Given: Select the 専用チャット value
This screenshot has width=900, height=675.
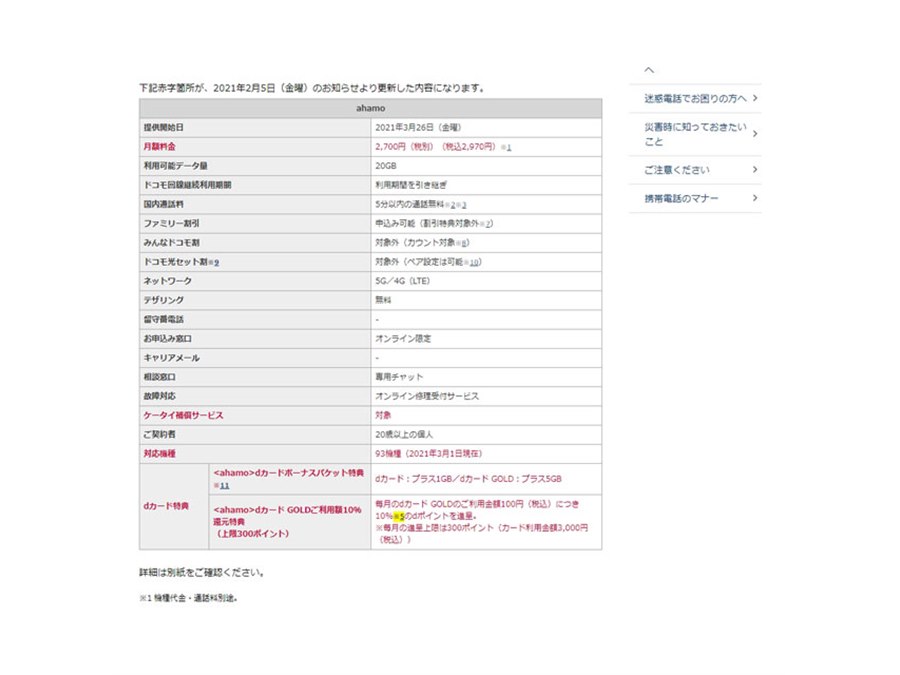Looking at the screenshot, I should pos(399,377).
